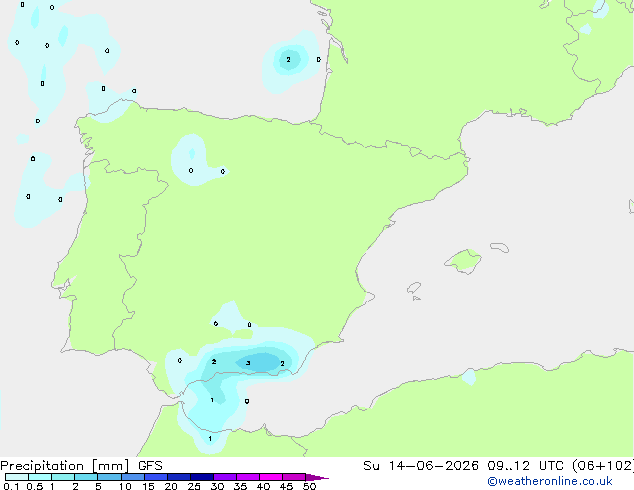Click the blue 15 mm legend swatch
Image resolution: width=634 pixels, height=490 pixels.
(156, 477)
